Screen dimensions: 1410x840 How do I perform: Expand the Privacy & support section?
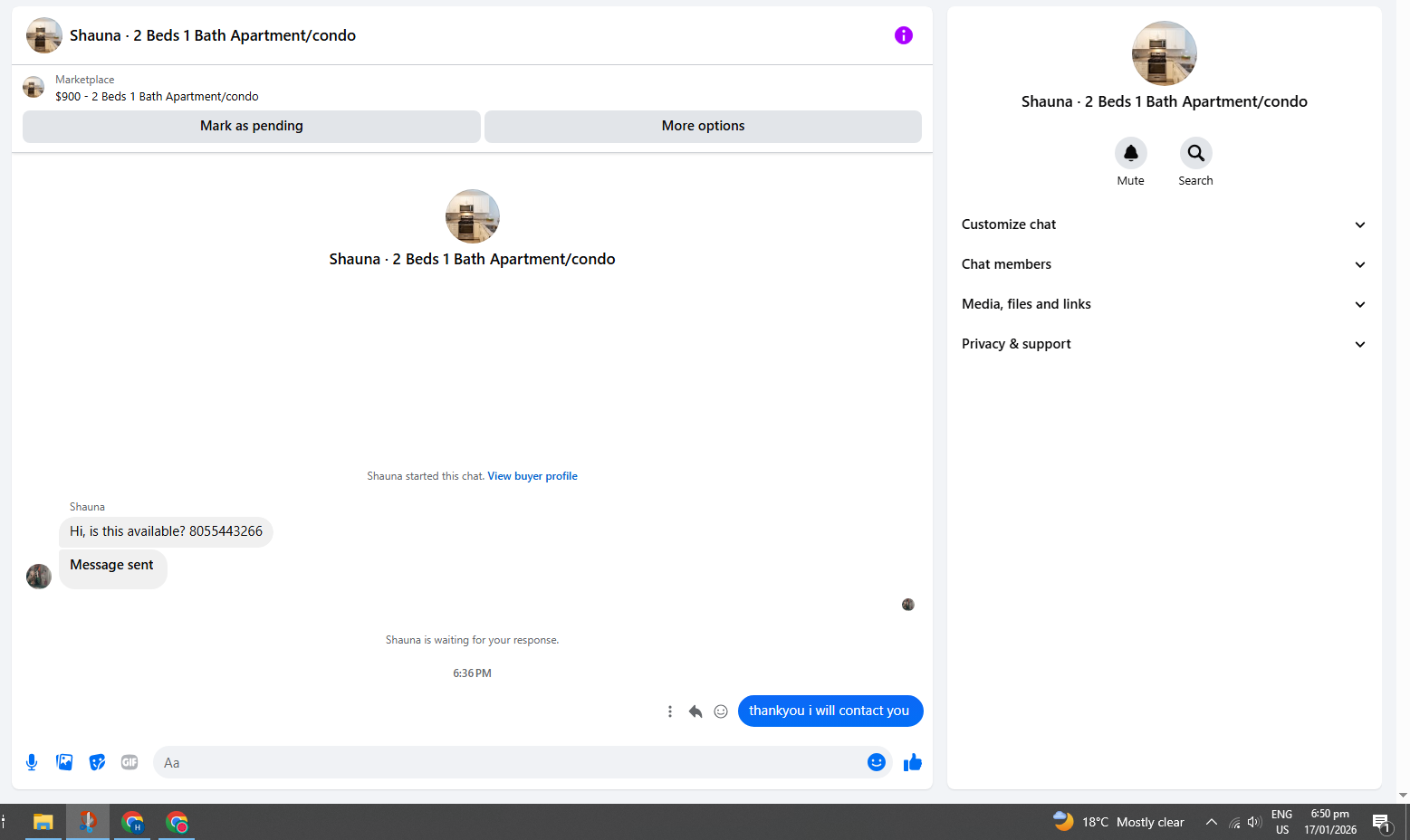(1164, 344)
